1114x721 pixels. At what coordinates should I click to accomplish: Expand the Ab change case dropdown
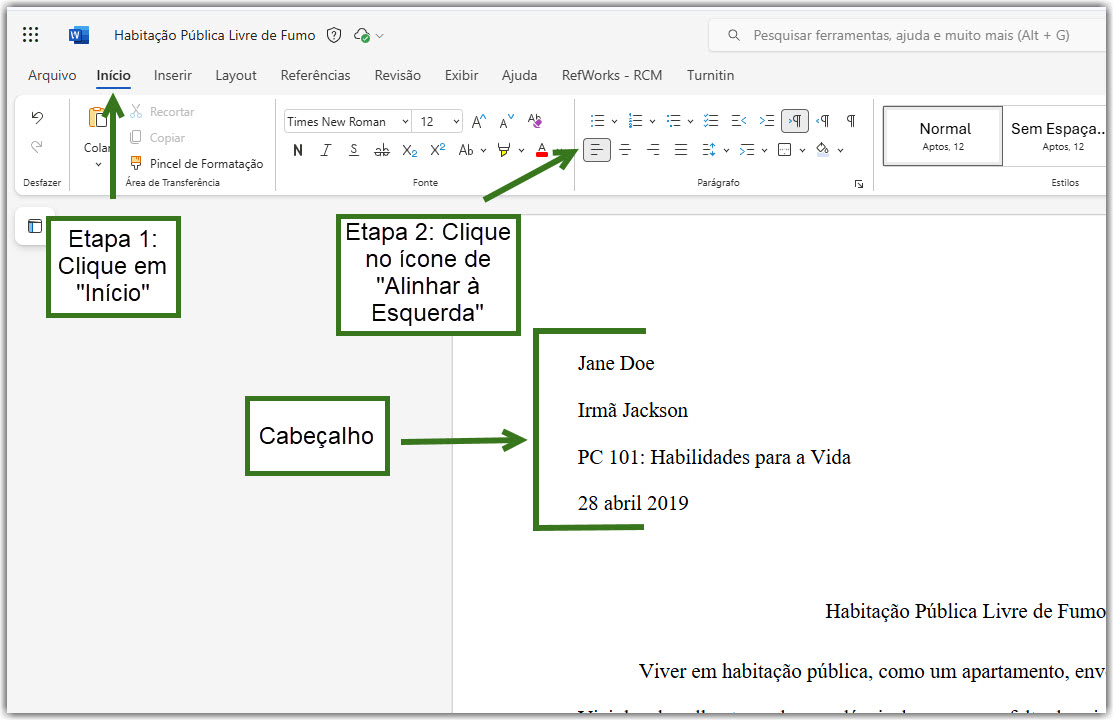(x=483, y=151)
